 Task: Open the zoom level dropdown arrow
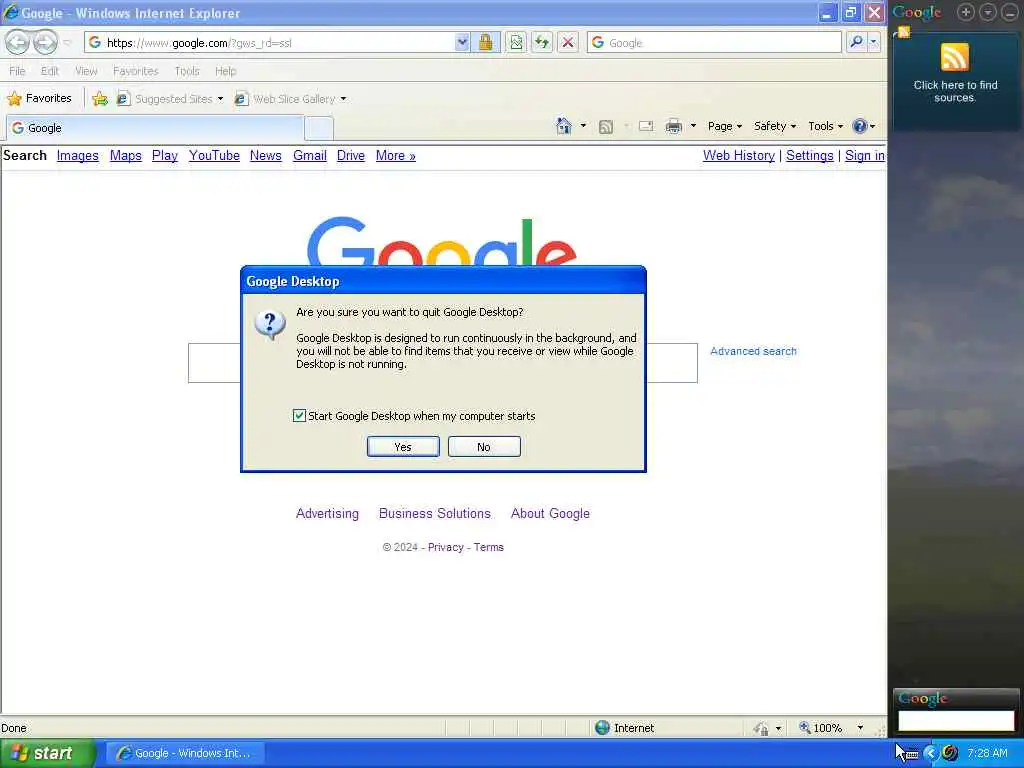(x=860, y=728)
